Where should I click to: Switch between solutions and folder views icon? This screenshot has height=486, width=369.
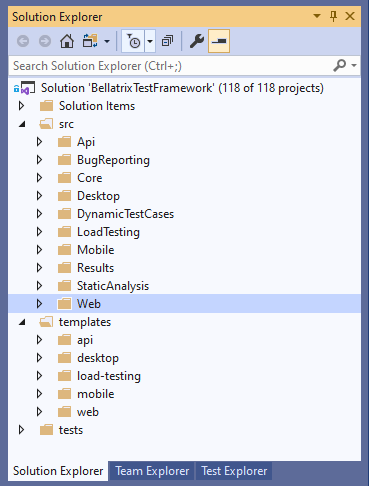[x=90, y=41]
